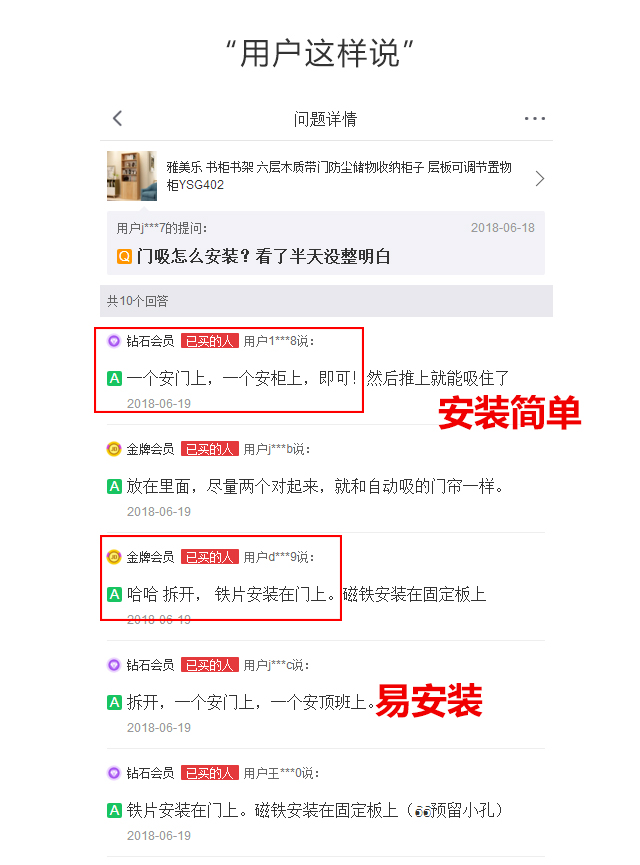Image resolution: width=640 pixels, height=865 pixels.
Task: Click the 已买的人 tag next to 用户j***b
Action: (x=210, y=450)
